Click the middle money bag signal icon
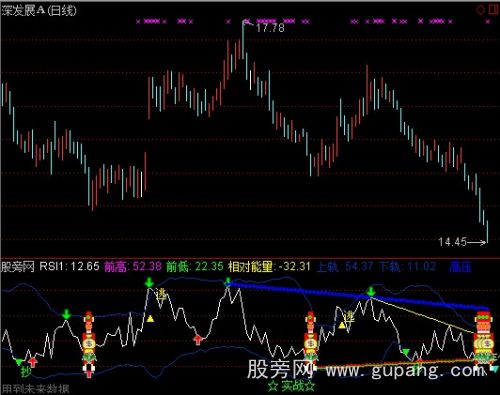Image resolution: width=500 pixels, height=395 pixels. pyautogui.click(x=310, y=344)
